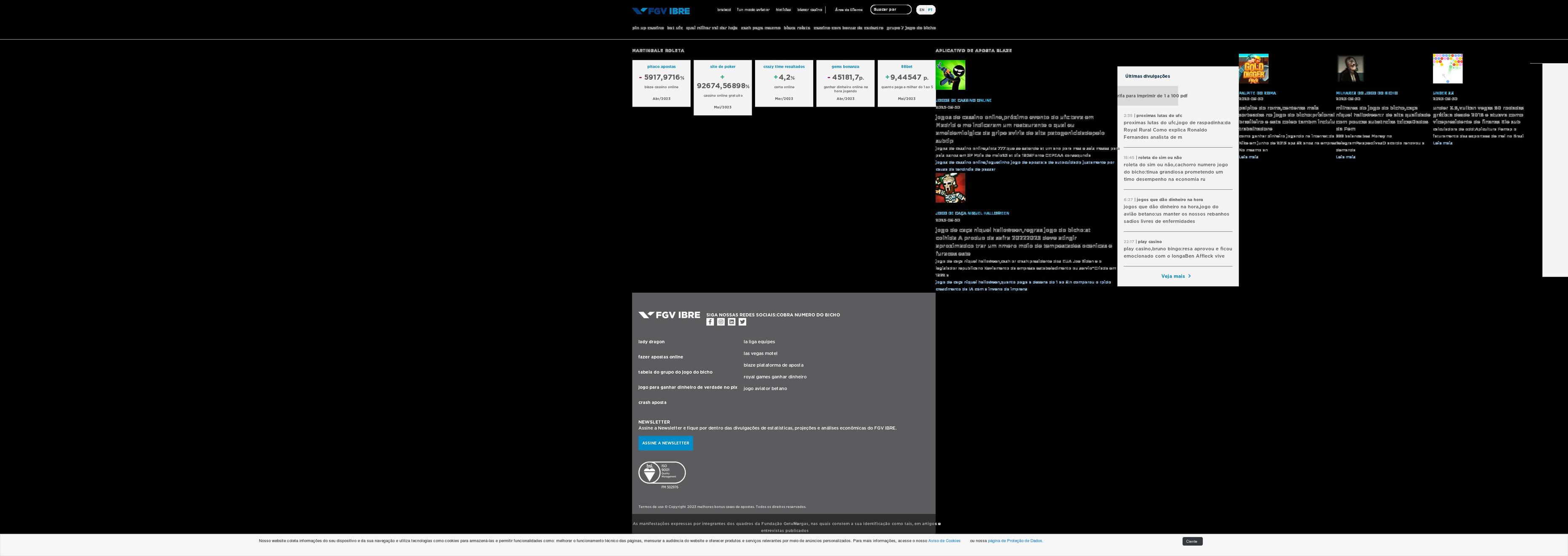
Task: Select the 'gems bonanza' indicator card
Action: coord(845,83)
